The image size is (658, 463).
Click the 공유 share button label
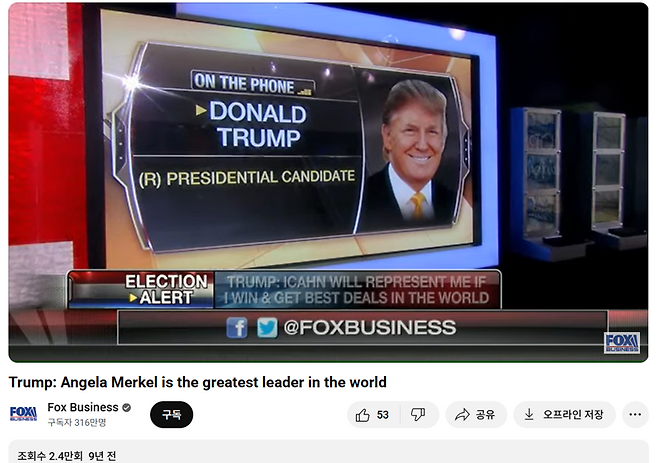[x=486, y=415]
